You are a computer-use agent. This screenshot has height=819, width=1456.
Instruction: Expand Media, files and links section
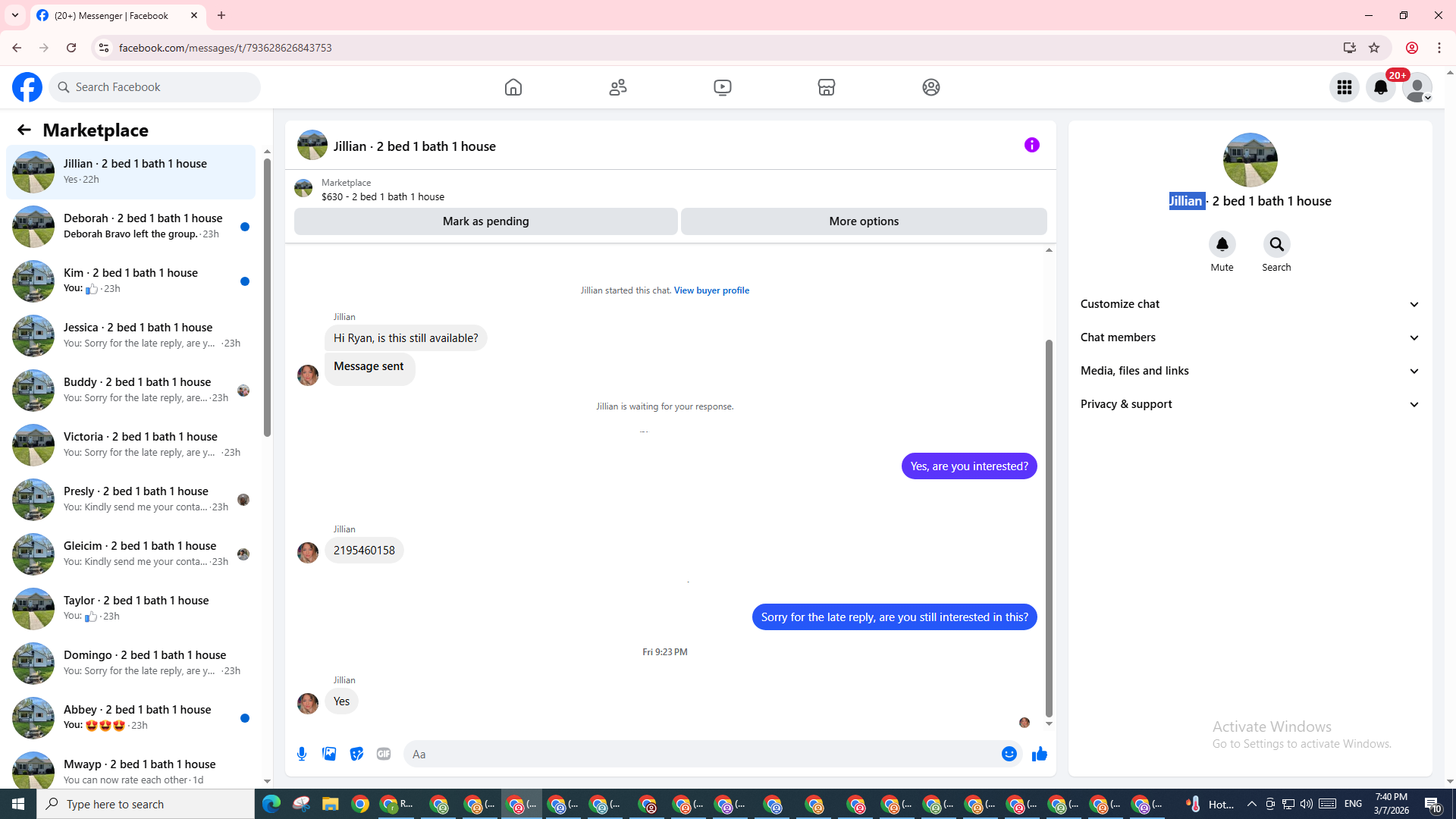click(1250, 371)
